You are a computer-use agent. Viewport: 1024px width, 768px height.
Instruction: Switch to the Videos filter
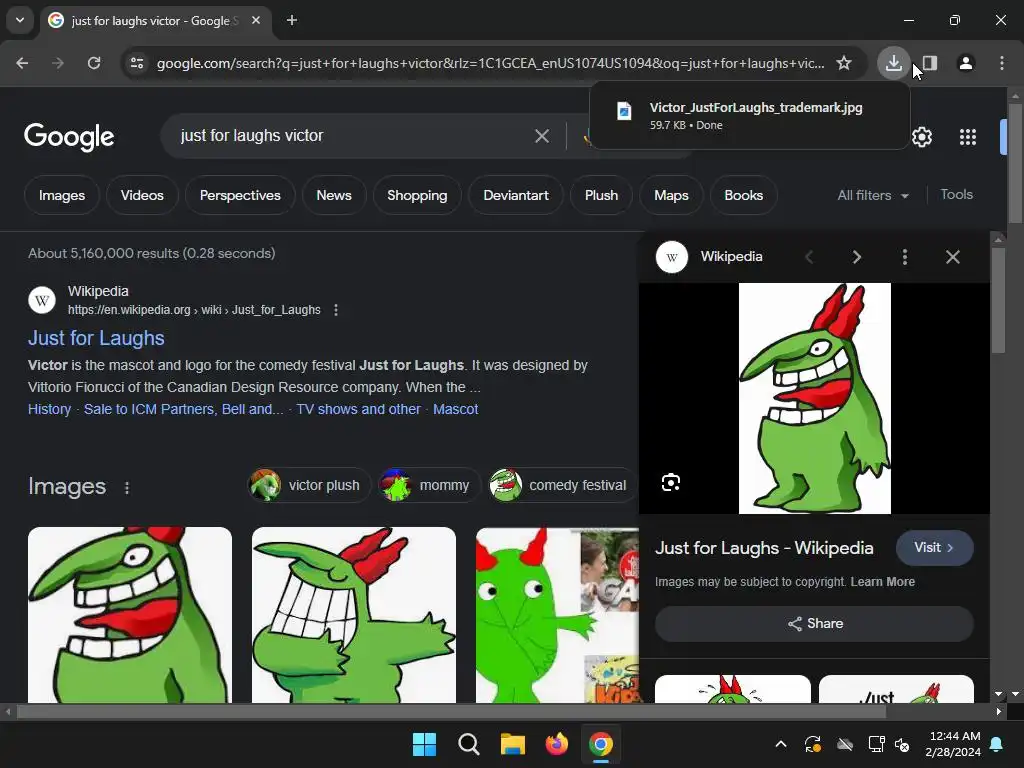tap(142, 195)
